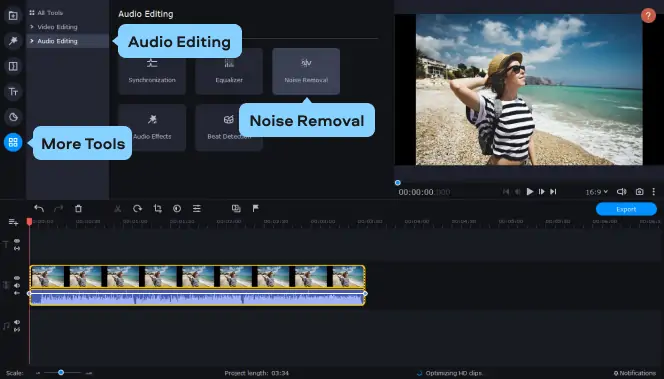Select the More Tools grid icon
Image resolution: width=664 pixels, height=379 pixels.
pos(13,142)
